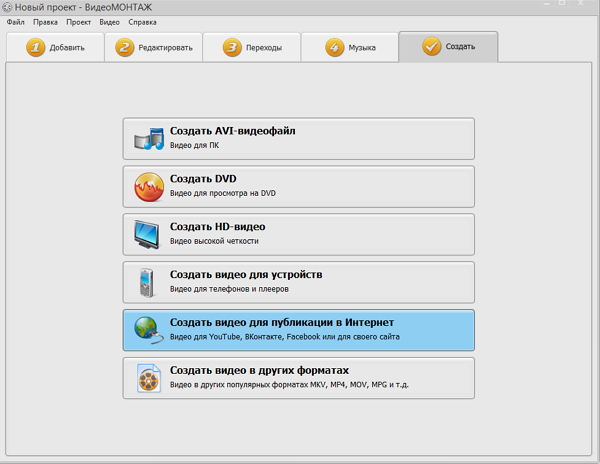Screen dimensions: 600x464
Task: Open the Справка menu
Action: (x=142, y=22)
